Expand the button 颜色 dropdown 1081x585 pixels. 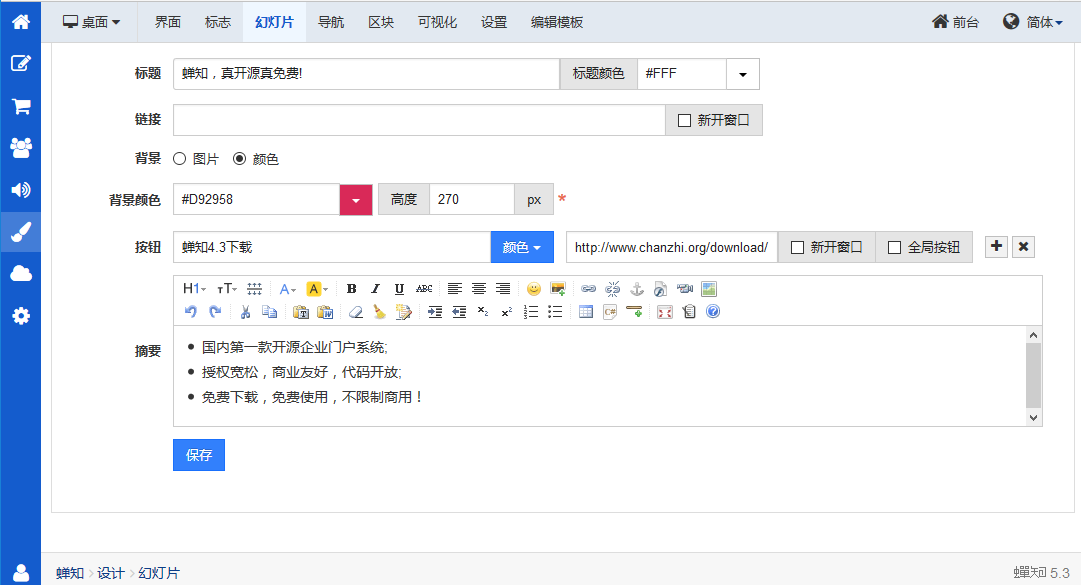(x=521, y=247)
